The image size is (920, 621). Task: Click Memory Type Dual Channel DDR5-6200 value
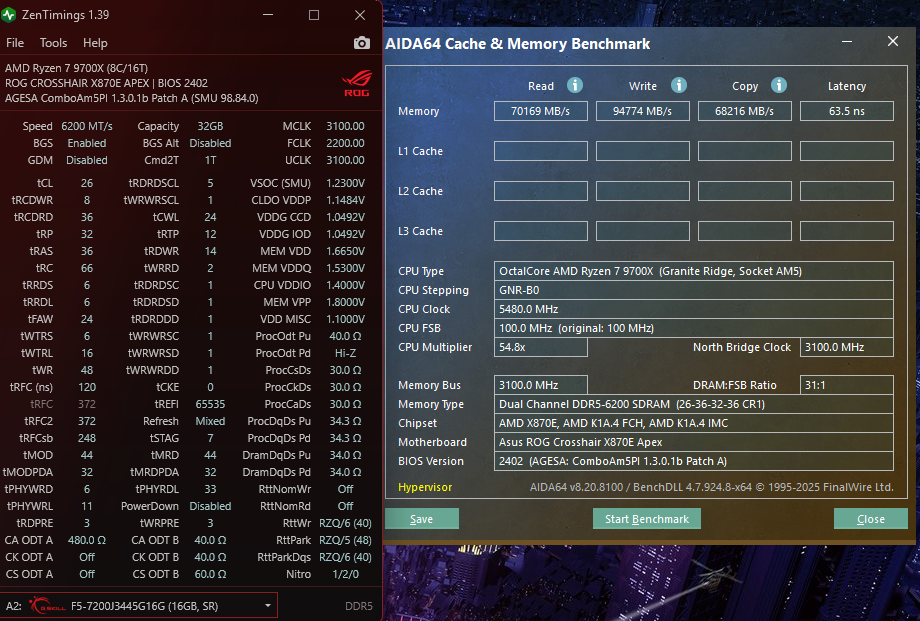[x=694, y=404]
